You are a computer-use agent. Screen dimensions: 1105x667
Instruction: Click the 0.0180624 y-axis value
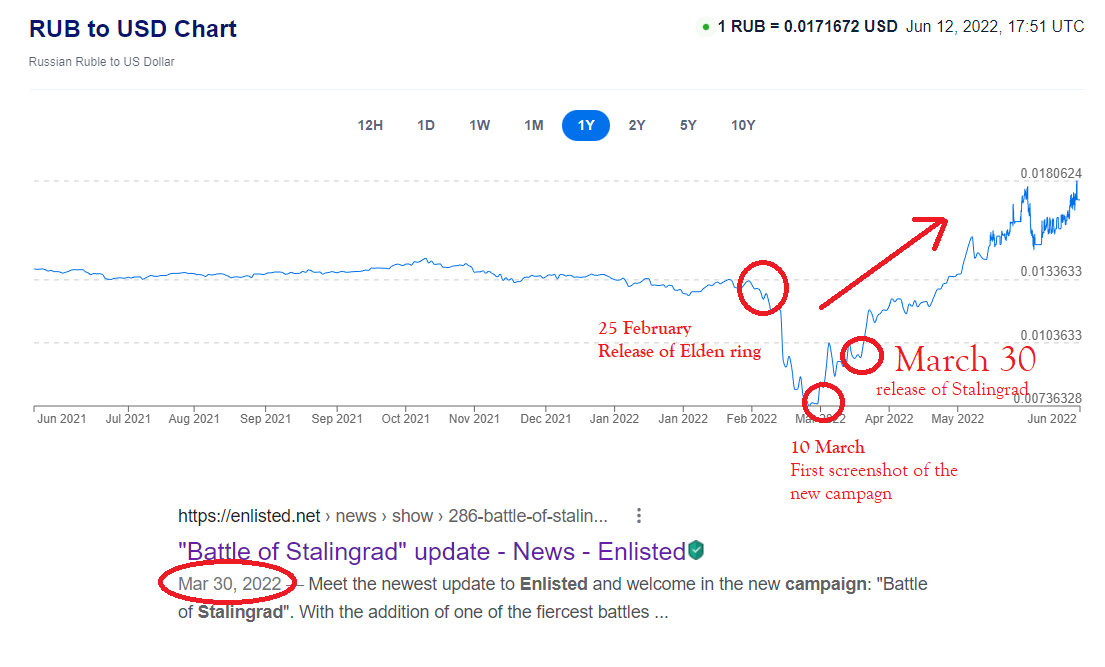point(1051,173)
